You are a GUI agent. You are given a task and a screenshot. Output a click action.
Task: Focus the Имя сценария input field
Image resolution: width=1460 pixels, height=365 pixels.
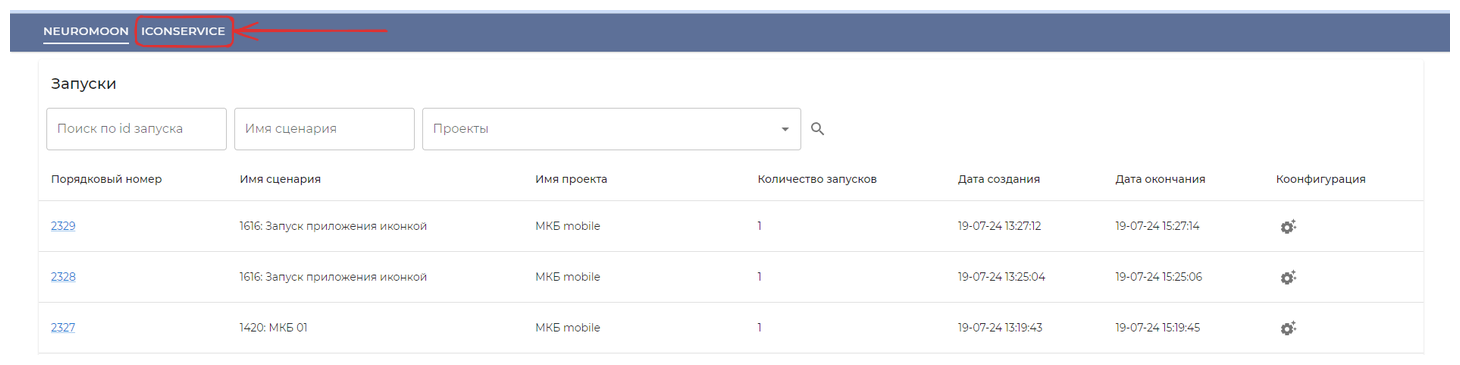tap(324, 129)
